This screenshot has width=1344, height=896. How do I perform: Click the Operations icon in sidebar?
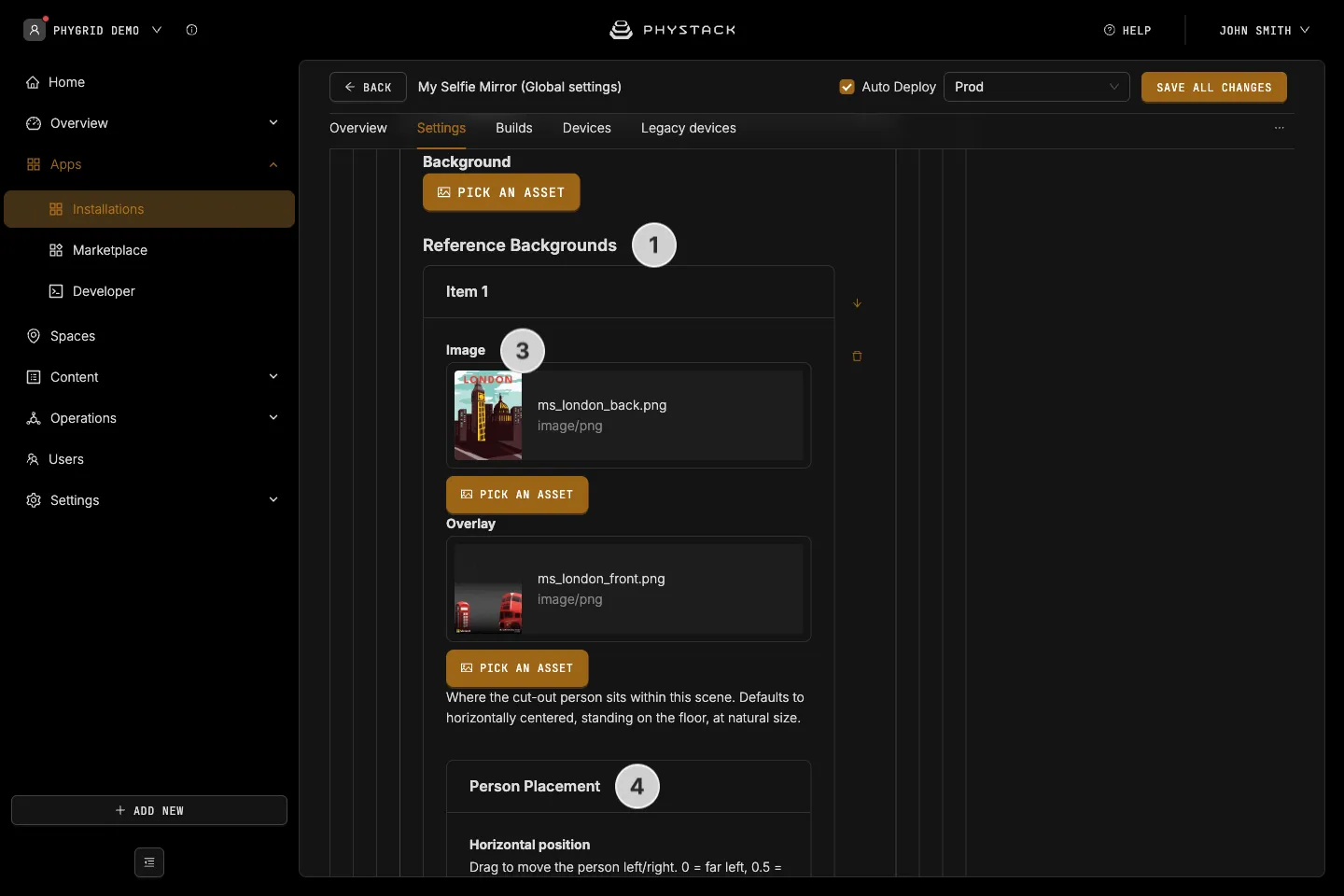coord(34,418)
